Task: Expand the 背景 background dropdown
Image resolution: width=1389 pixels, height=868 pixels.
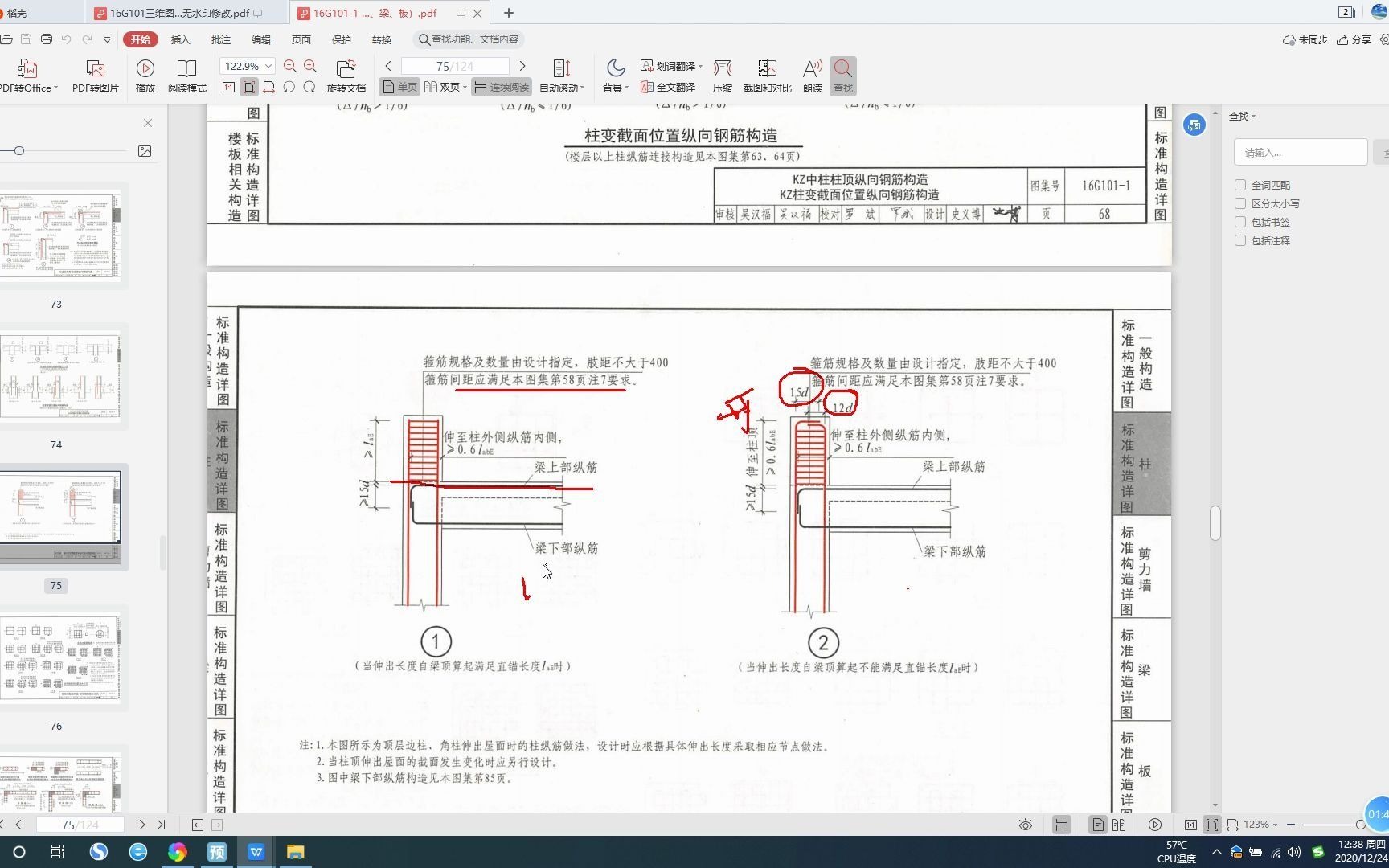Action: [x=626, y=88]
